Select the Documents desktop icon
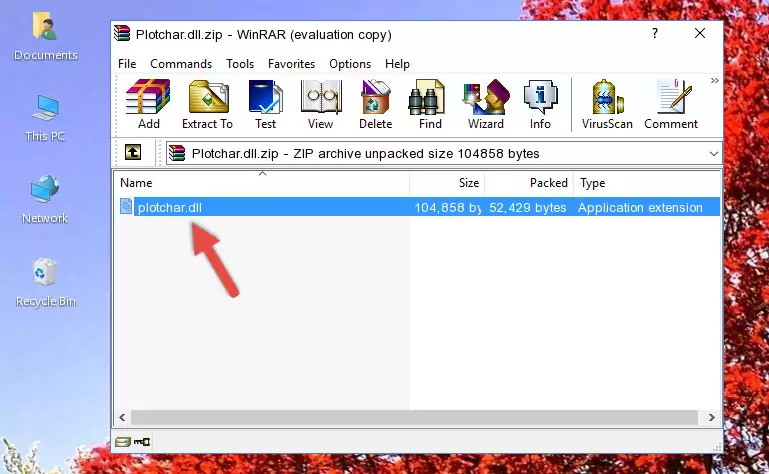 point(45,37)
